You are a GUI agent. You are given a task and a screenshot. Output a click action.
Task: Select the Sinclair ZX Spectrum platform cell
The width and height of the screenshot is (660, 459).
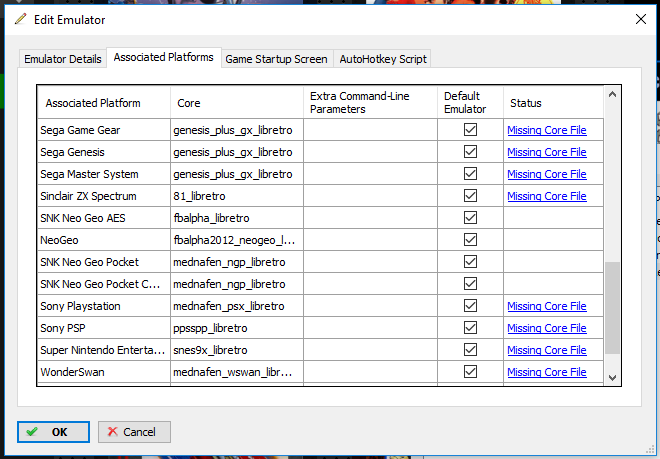[x=104, y=195]
